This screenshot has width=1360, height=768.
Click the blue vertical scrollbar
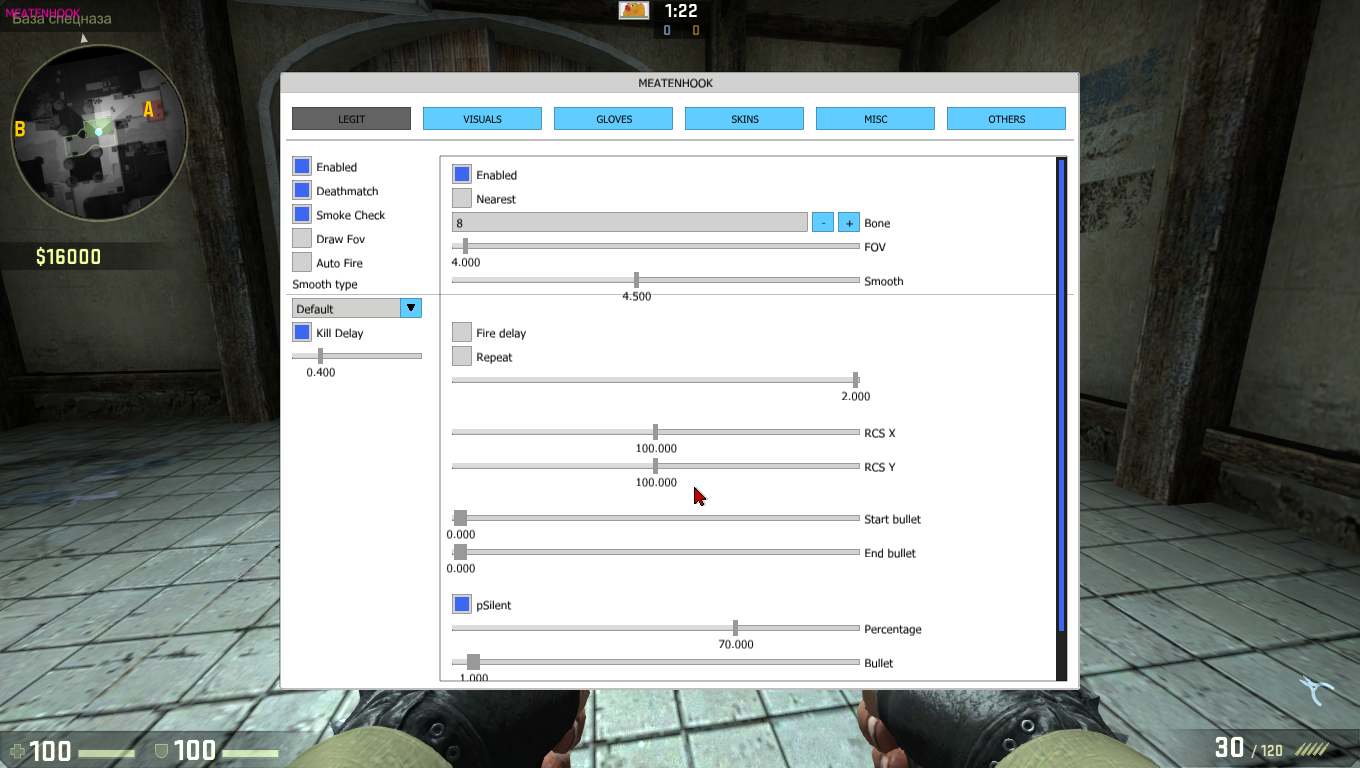(x=1062, y=395)
